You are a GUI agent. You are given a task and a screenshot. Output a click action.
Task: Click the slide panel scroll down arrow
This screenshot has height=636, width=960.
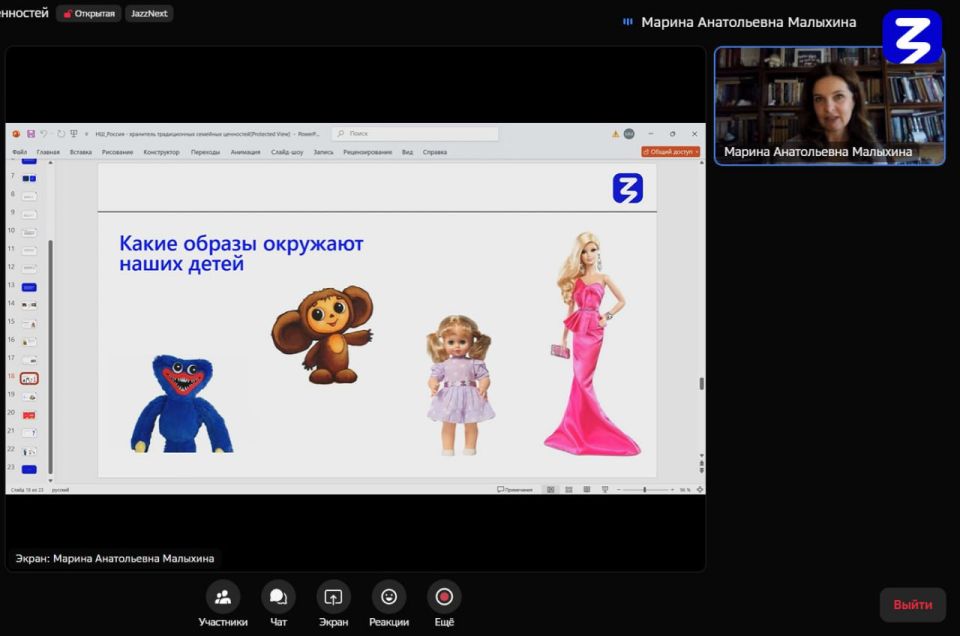coord(50,481)
